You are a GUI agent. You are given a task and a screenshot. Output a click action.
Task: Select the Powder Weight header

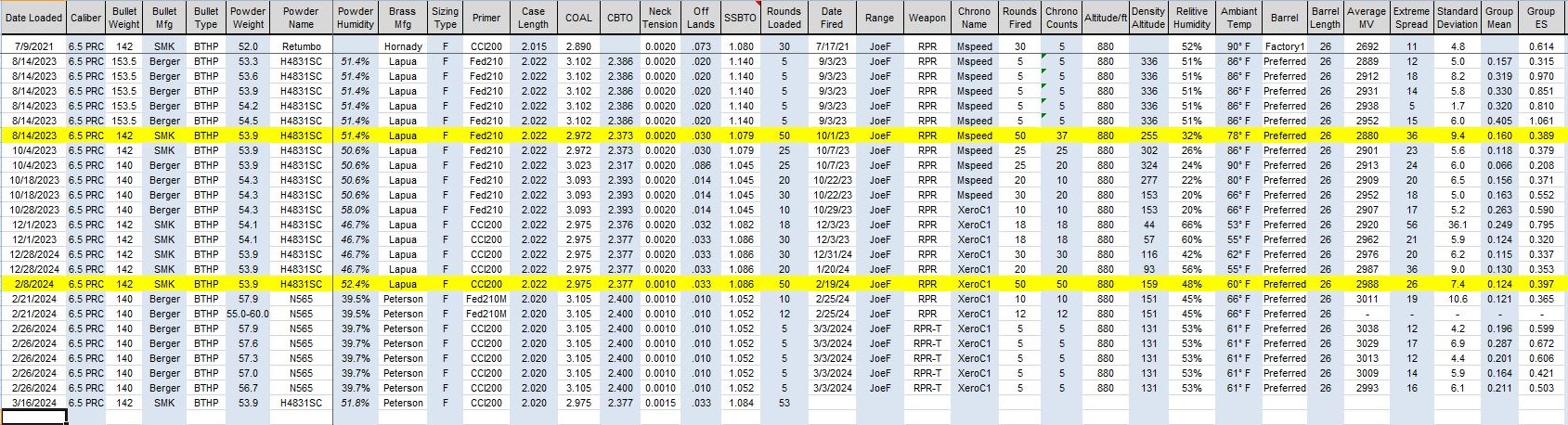point(248,18)
